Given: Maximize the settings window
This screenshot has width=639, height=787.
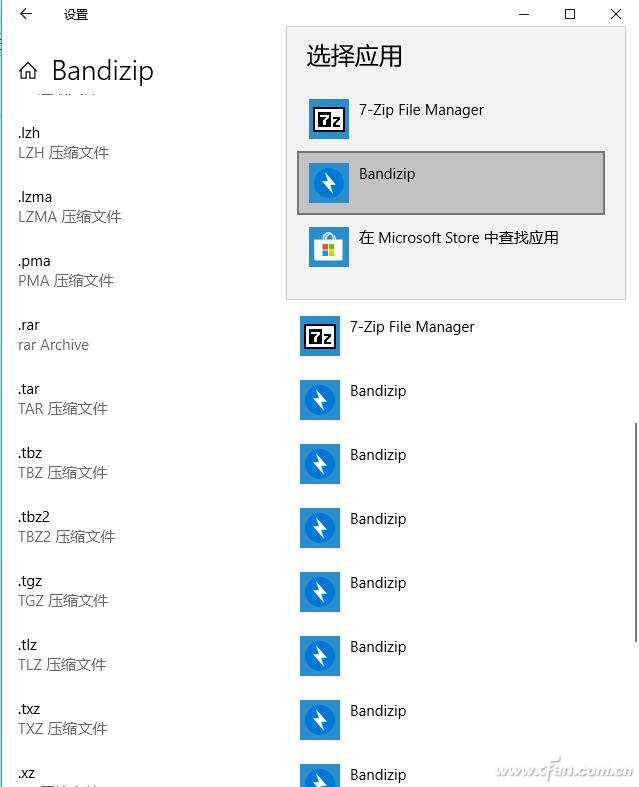Looking at the screenshot, I should coord(570,14).
